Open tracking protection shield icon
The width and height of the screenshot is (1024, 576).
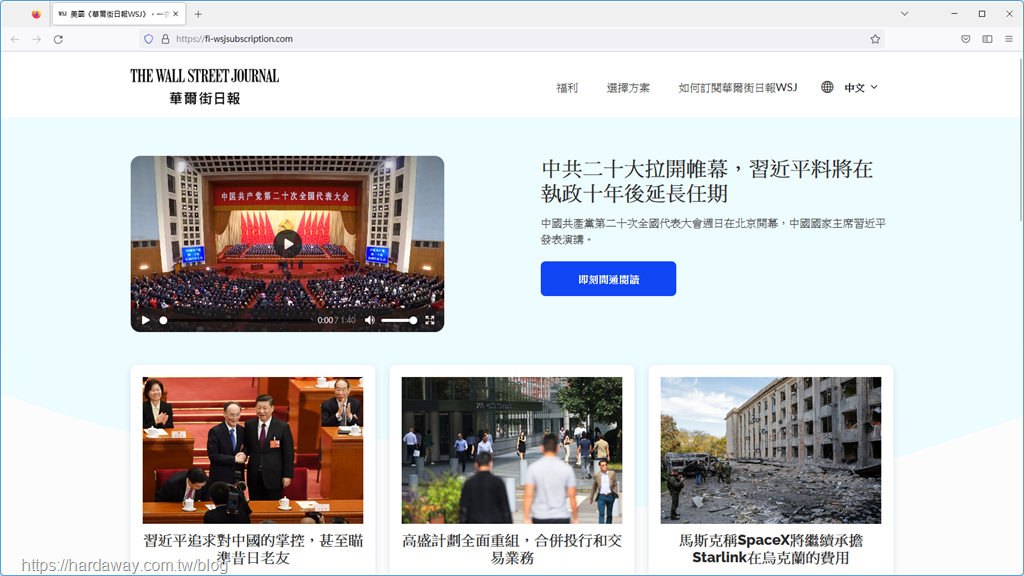149,39
